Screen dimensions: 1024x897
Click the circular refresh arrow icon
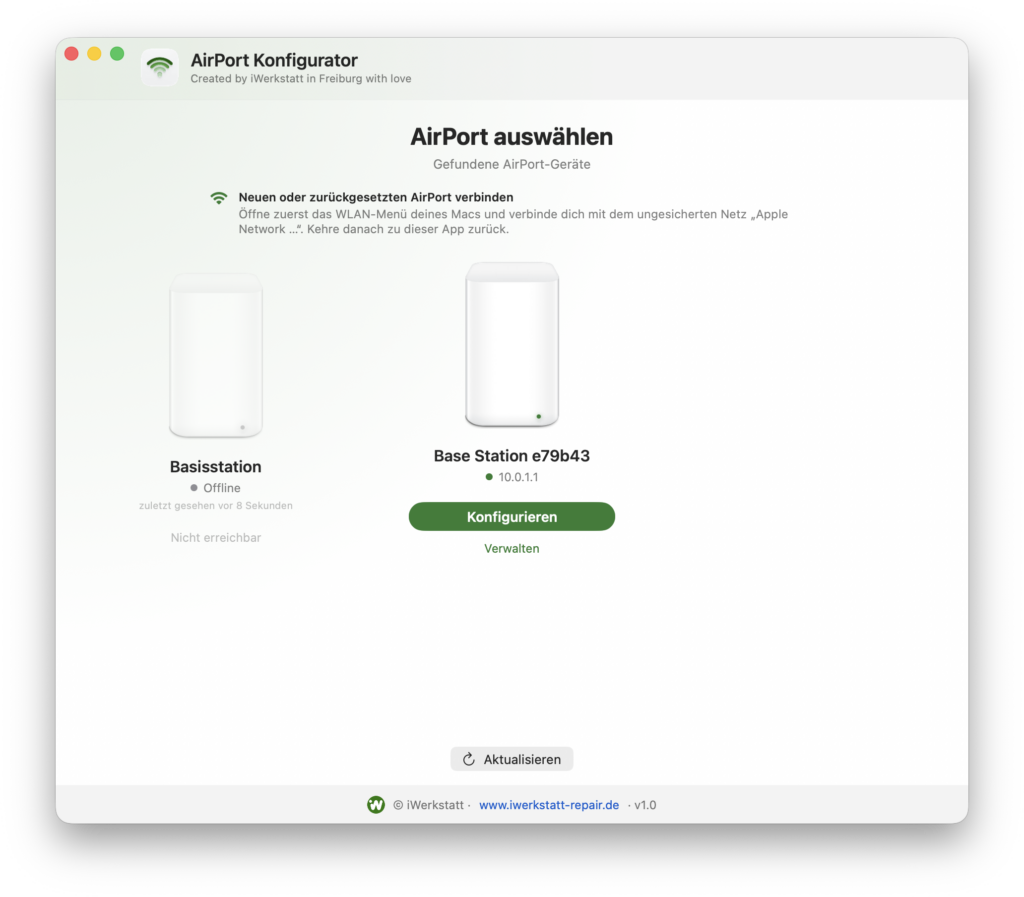point(469,759)
